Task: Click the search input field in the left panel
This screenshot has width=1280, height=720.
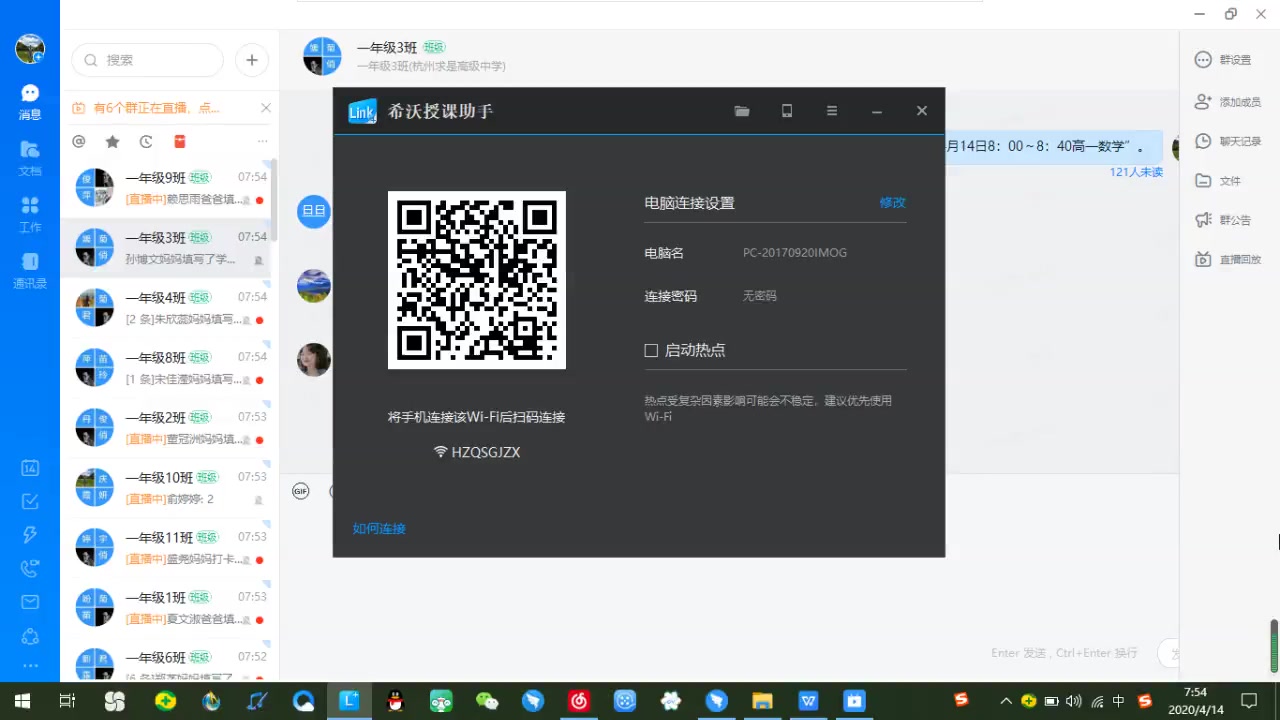Action: point(145,60)
